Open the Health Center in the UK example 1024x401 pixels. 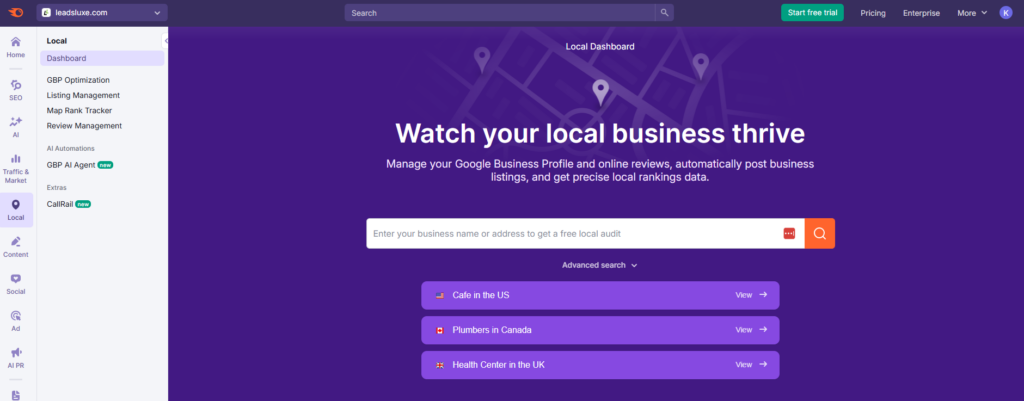600,364
